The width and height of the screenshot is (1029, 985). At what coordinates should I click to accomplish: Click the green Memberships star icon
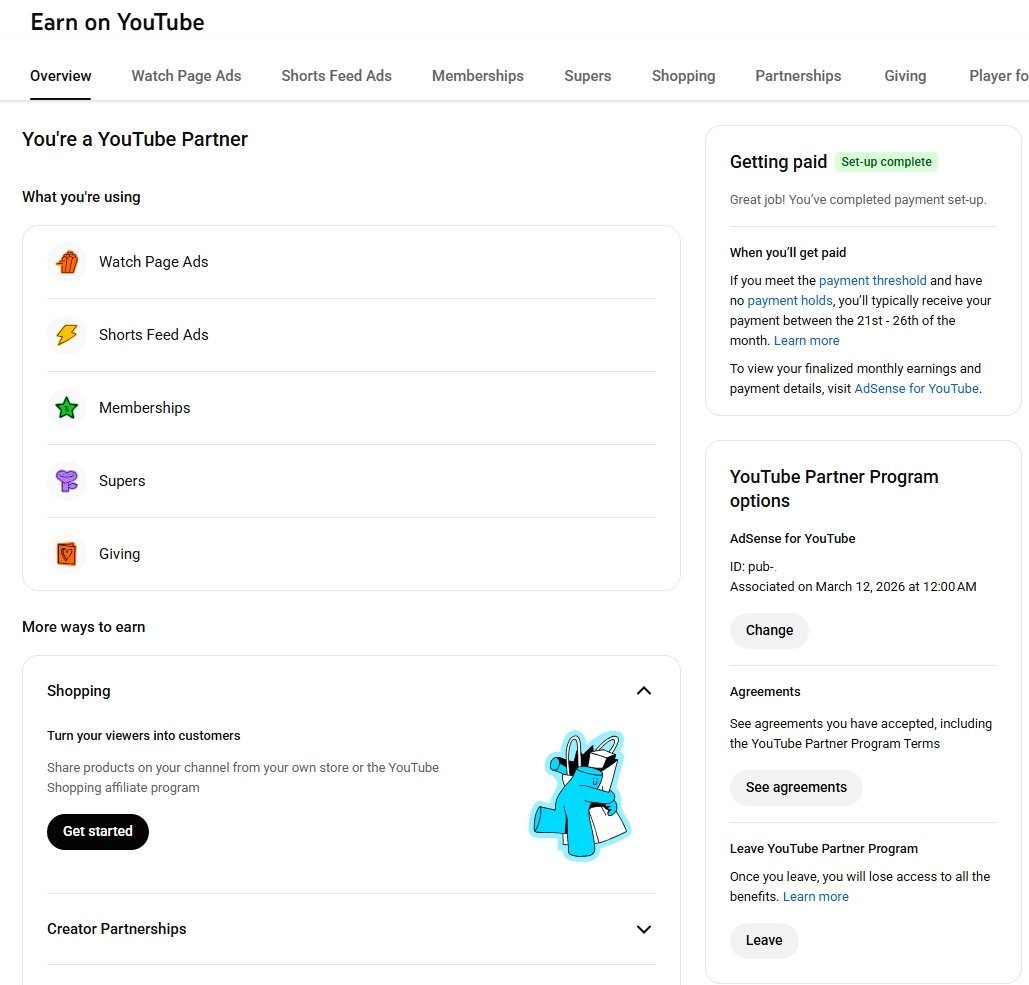67,408
